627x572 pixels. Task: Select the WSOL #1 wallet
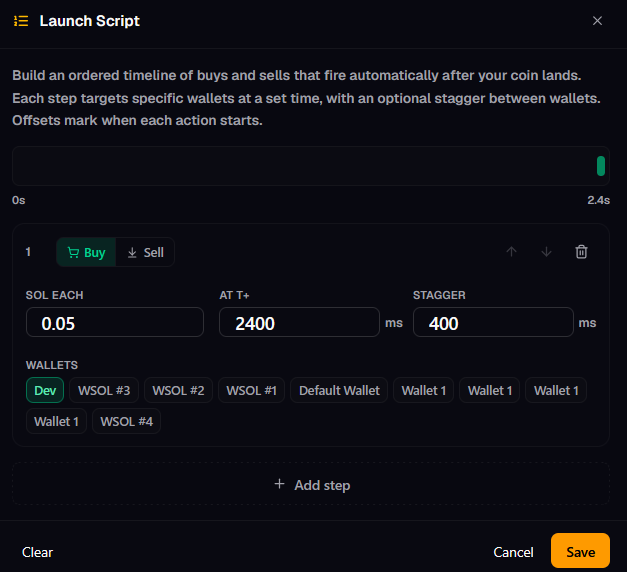click(252, 390)
